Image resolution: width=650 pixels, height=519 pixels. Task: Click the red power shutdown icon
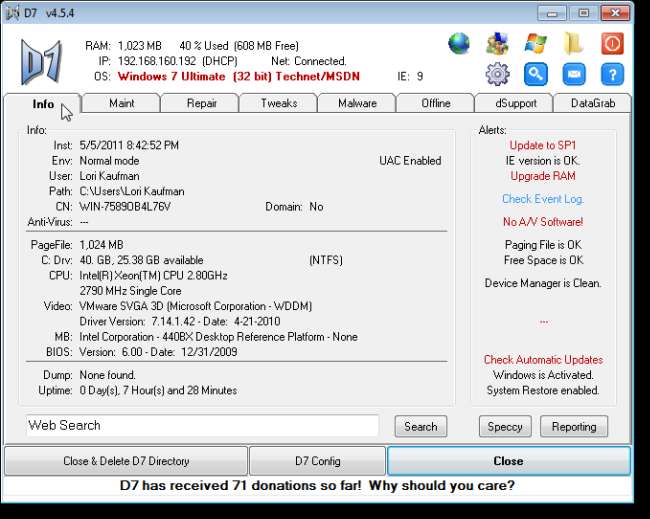(x=612, y=44)
